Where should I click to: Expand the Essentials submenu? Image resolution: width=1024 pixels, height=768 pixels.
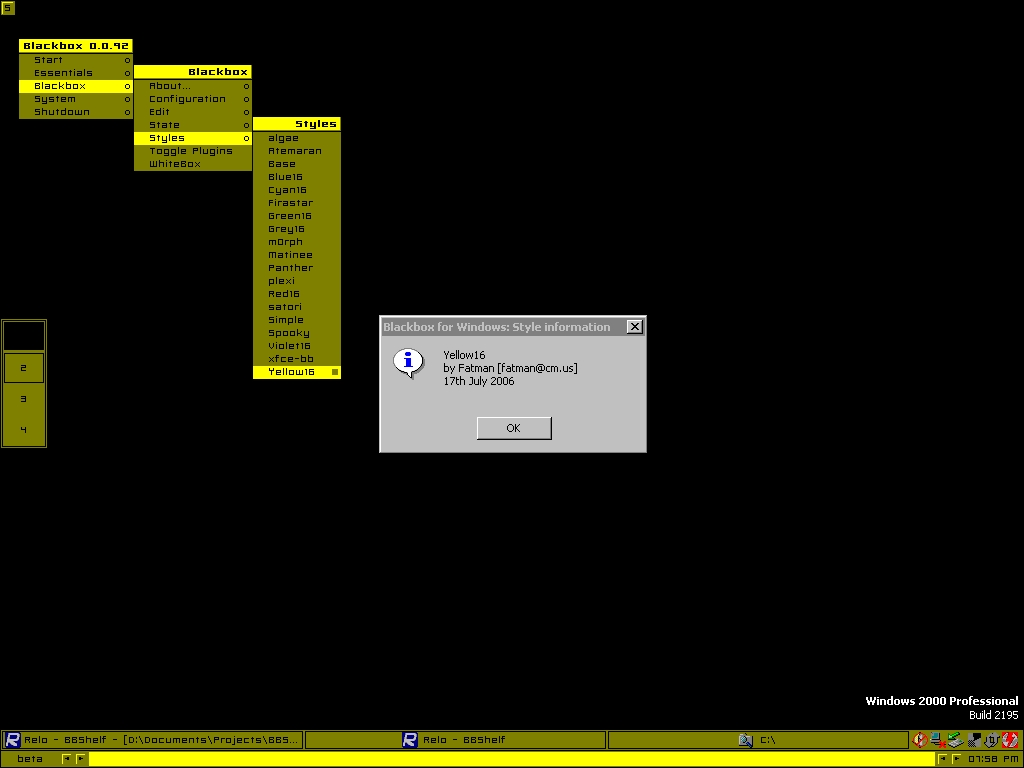[76, 73]
